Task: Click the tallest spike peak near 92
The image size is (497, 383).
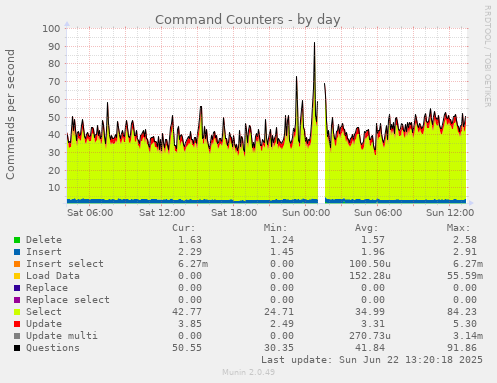Action: click(314, 43)
